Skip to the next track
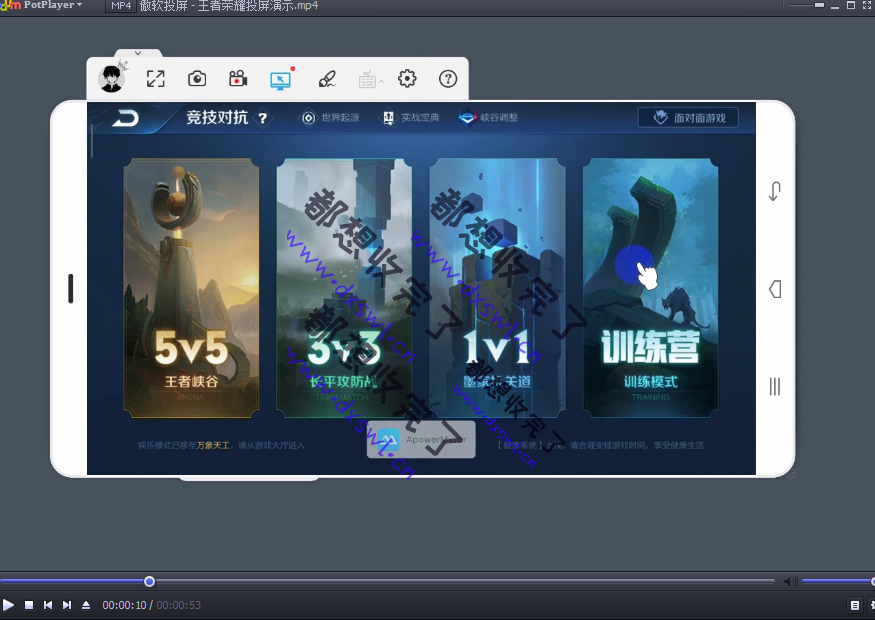This screenshot has width=875, height=620. coord(67,605)
